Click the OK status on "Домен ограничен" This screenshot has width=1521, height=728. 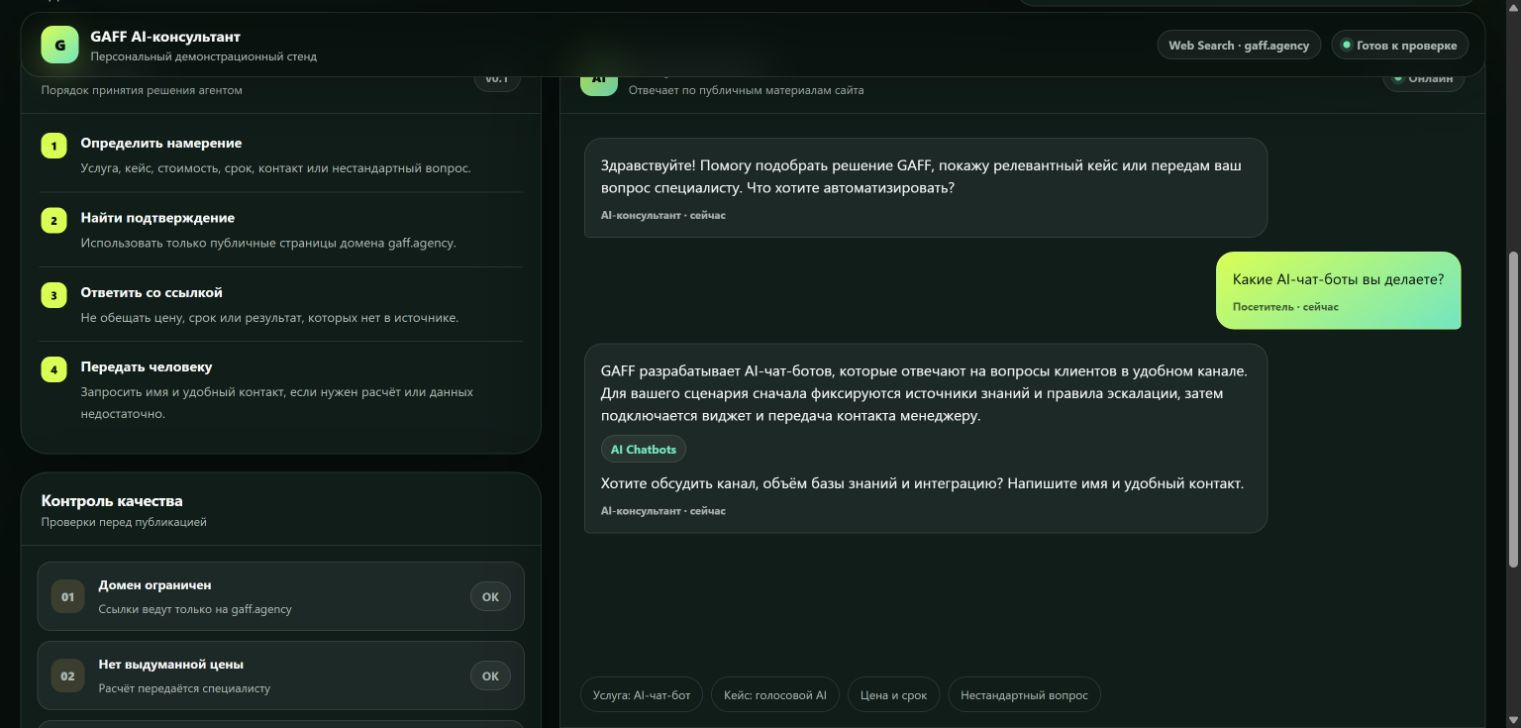(490, 597)
